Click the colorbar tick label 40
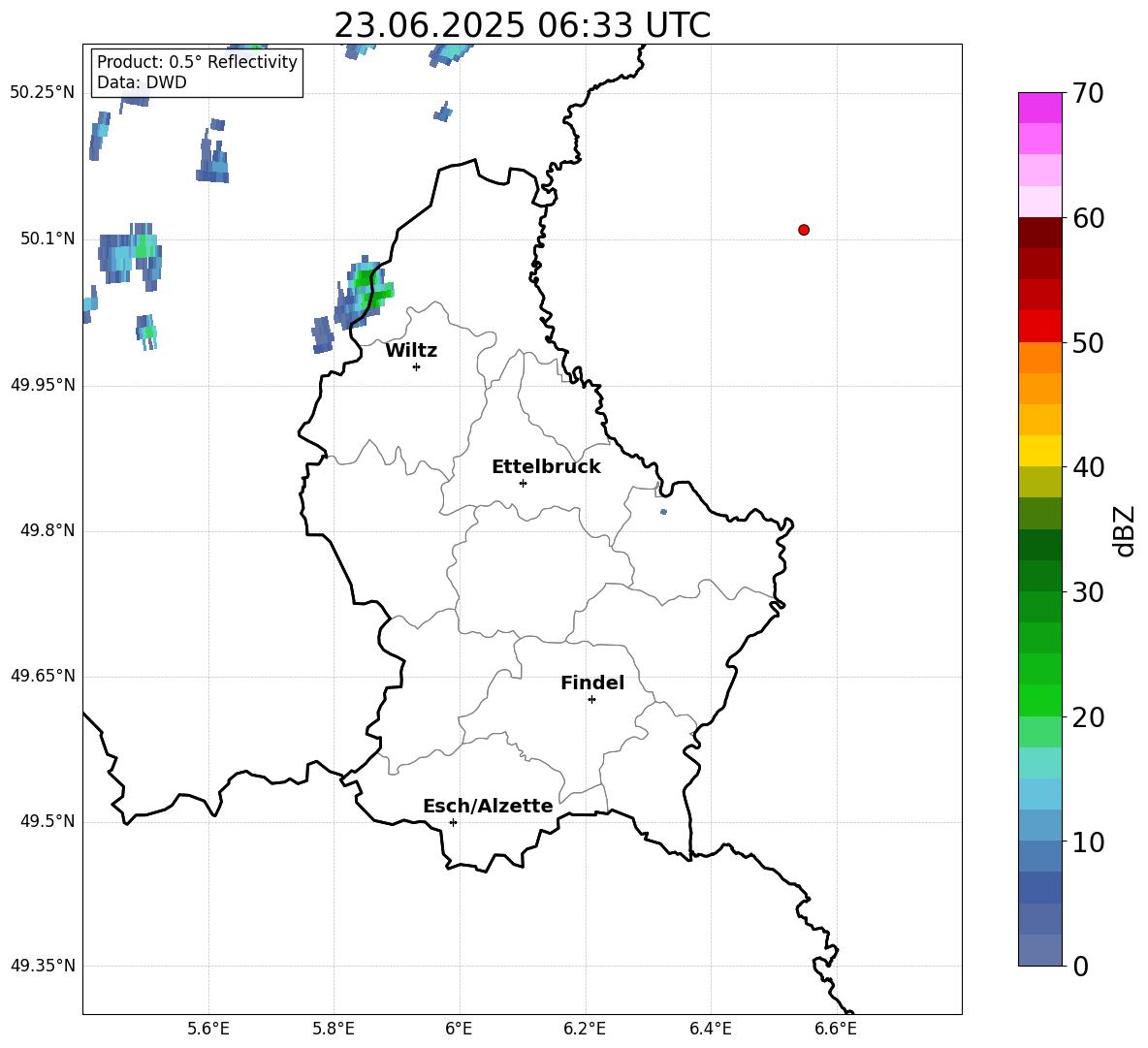The width and height of the screenshot is (1148, 1048). click(x=1088, y=467)
